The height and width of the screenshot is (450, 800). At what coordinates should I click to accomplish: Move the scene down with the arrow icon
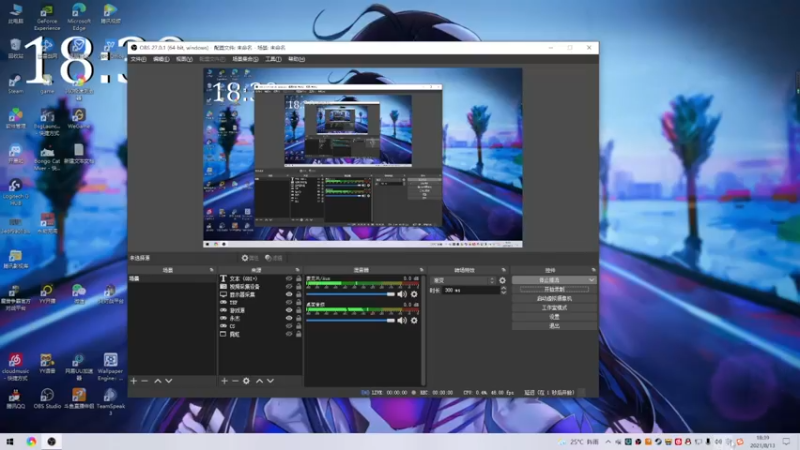[x=169, y=381]
